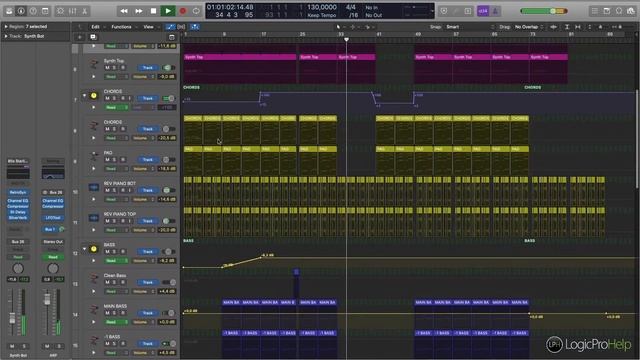Screen dimensions: 640x360
Task: Mute the Clean Bass track
Action: [107, 282]
